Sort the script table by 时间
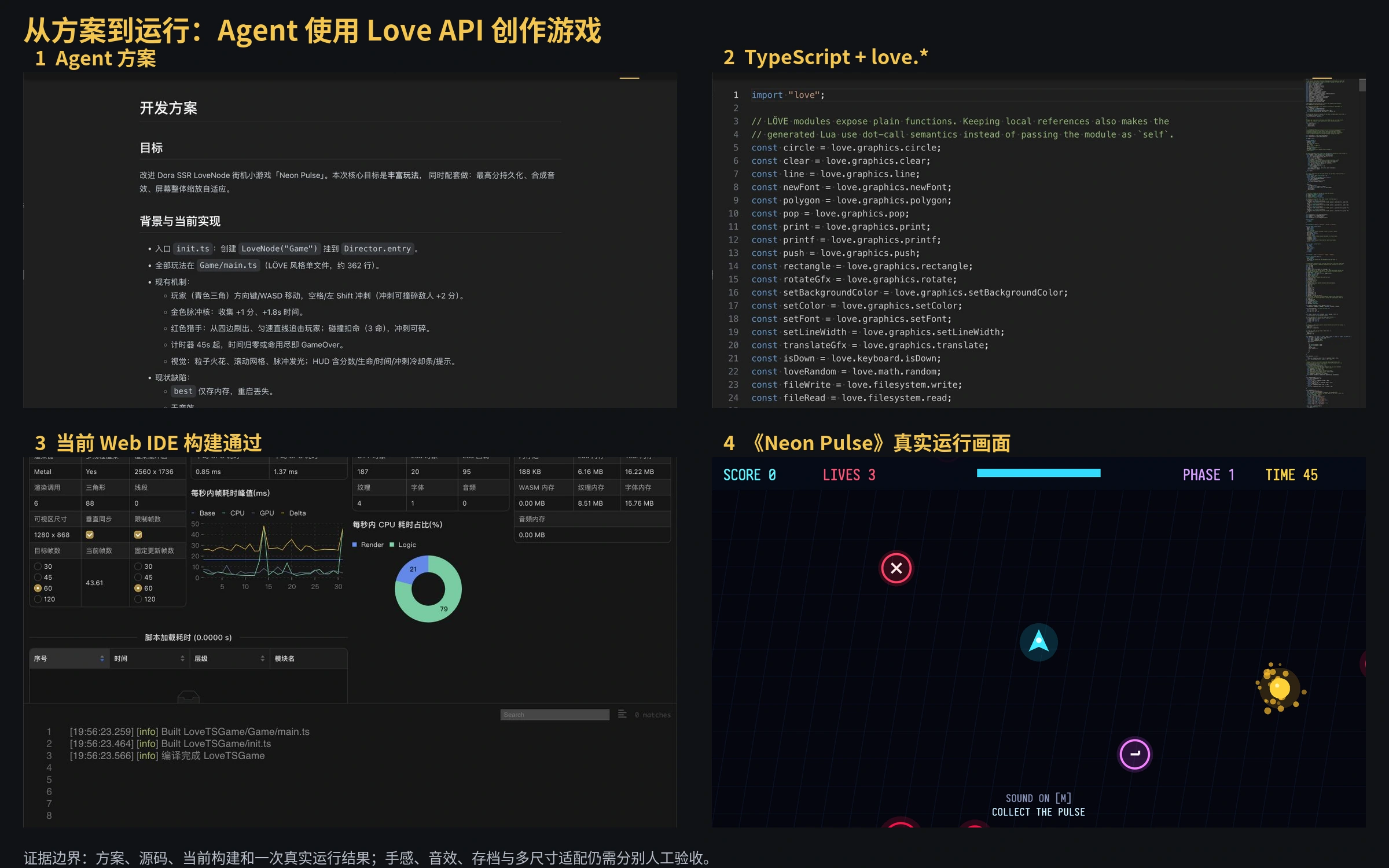Image resolution: width=1389 pixels, height=868 pixels. [149, 659]
